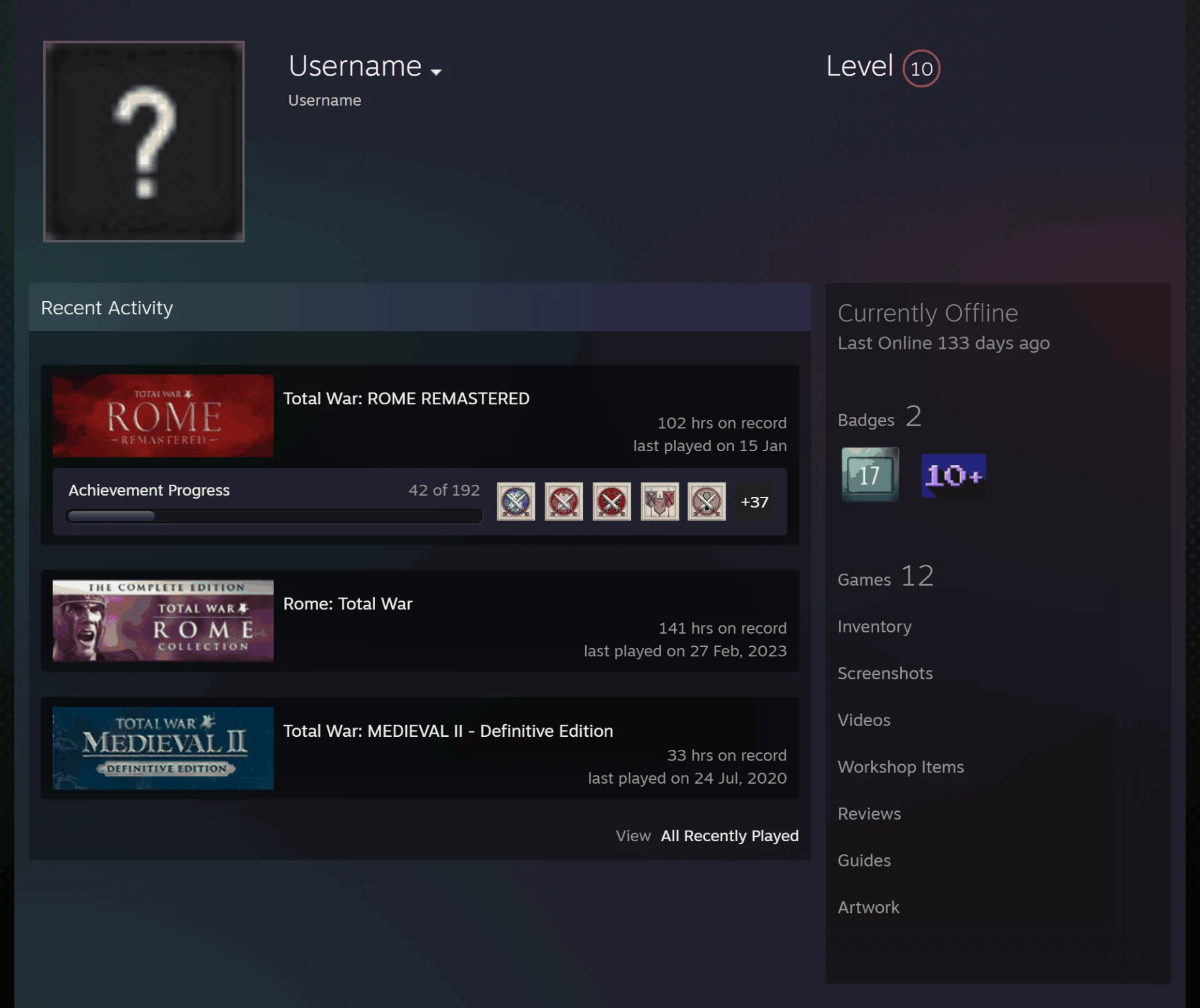Click the Level 10 badge circle
The image size is (1200, 1008).
click(x=921, y=68)
